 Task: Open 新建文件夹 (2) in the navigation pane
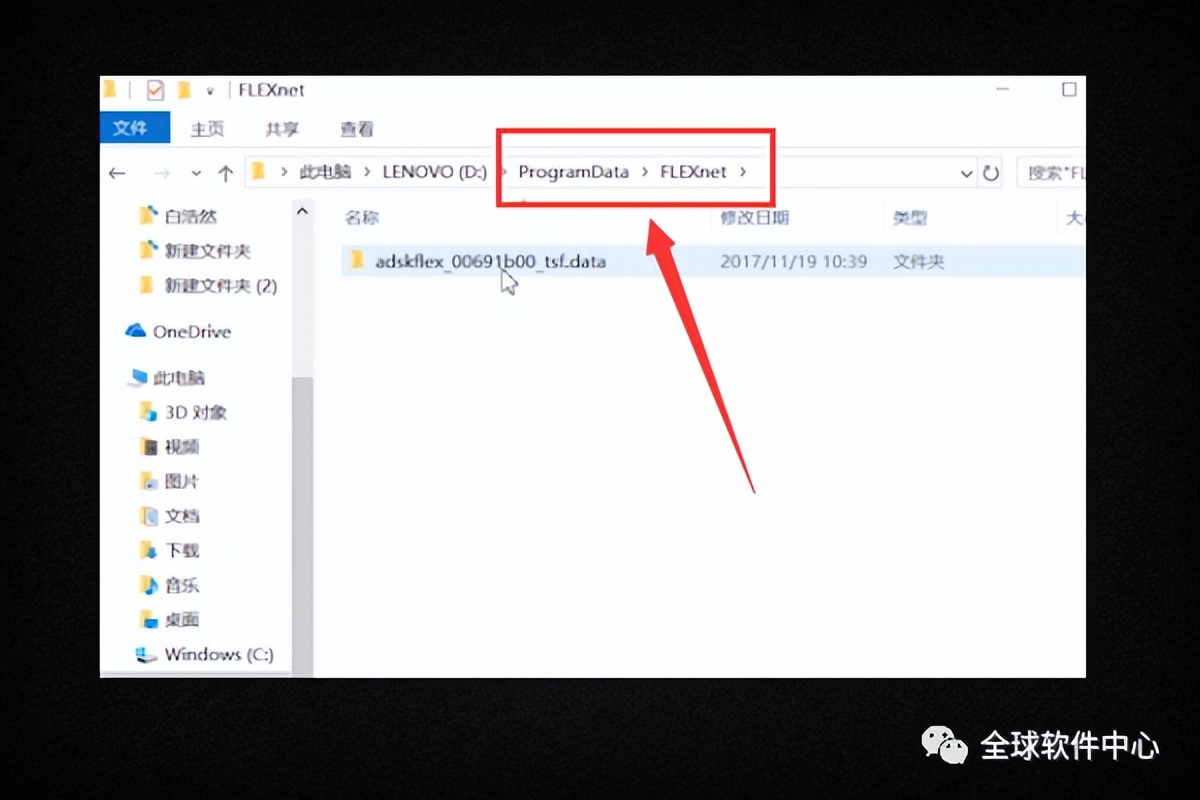point(221,286)
